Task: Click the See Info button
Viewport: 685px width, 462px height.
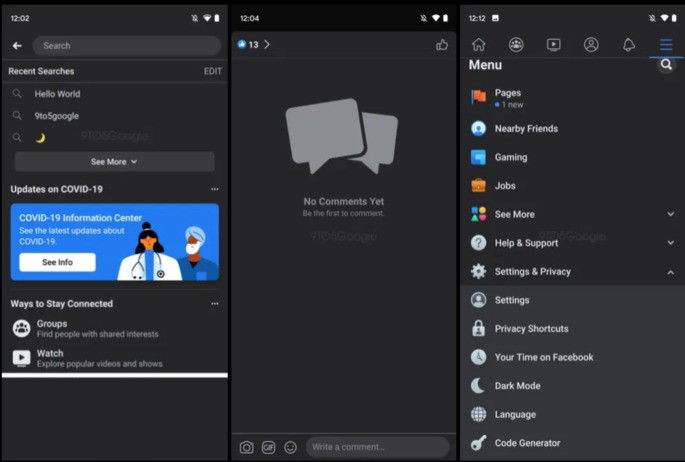Action: [57, 262]
